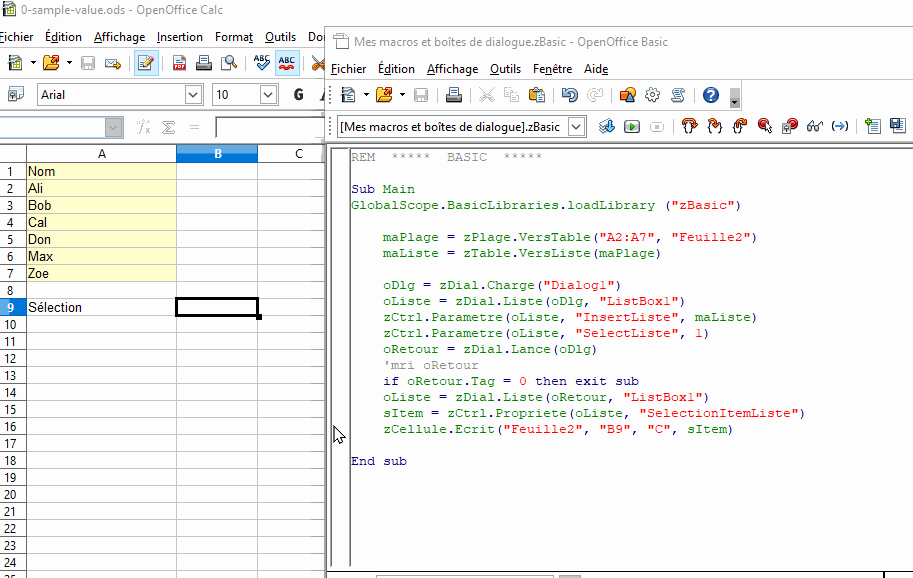
Task: Click the Run BASIC macro icon
Action: pos(632,126)
